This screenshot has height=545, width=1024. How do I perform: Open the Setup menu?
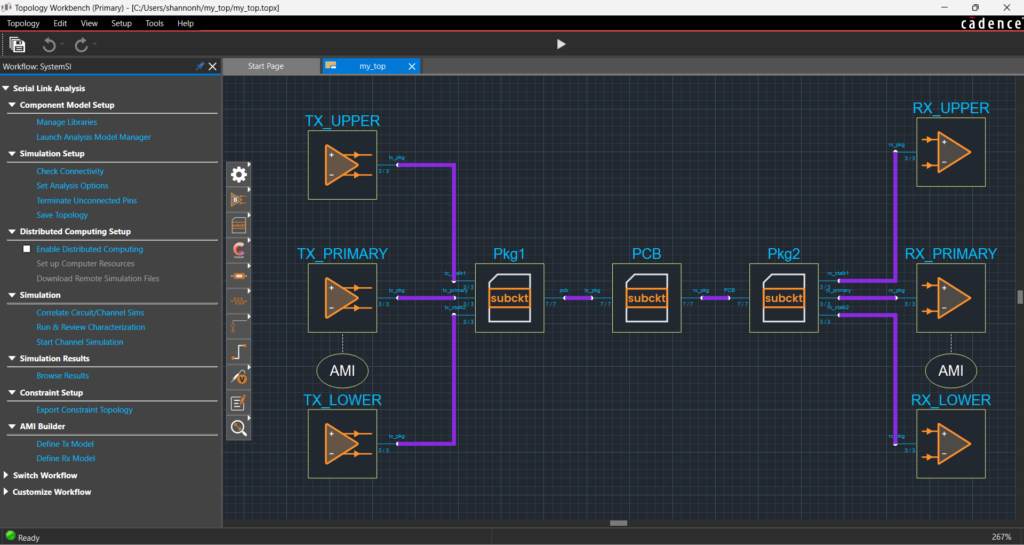click(121, 23)
